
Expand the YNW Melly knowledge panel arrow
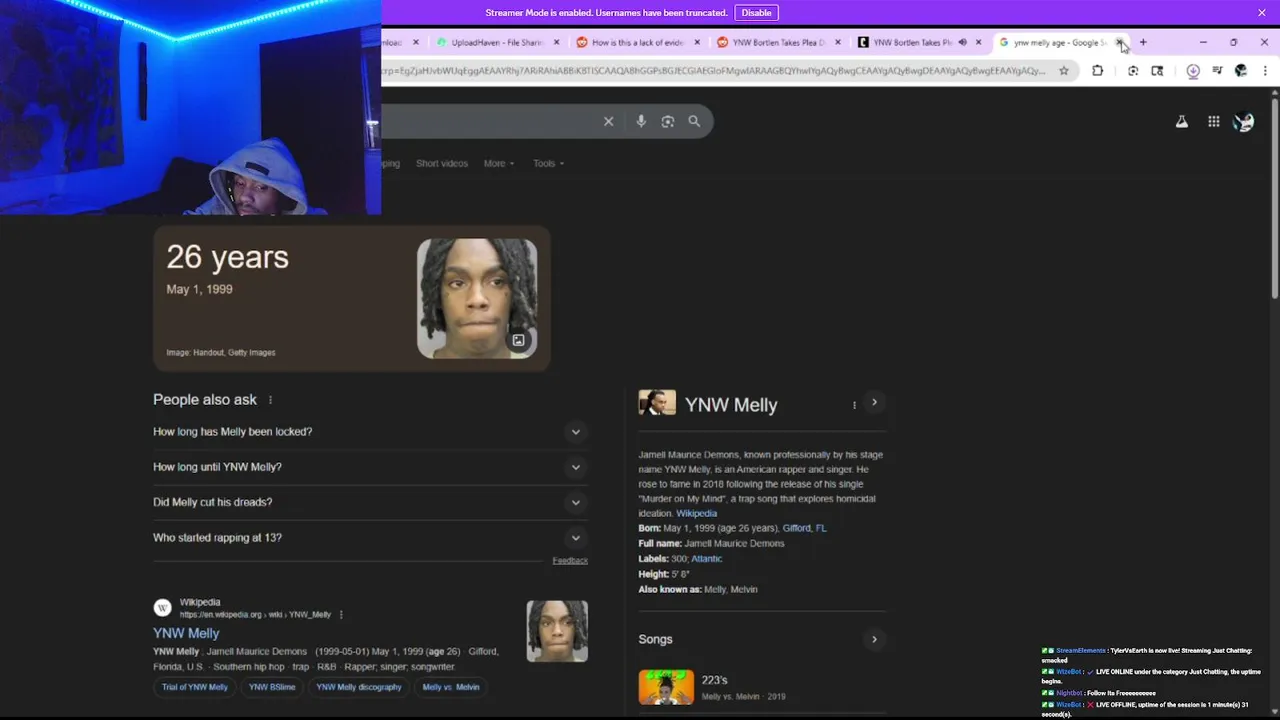874,403
